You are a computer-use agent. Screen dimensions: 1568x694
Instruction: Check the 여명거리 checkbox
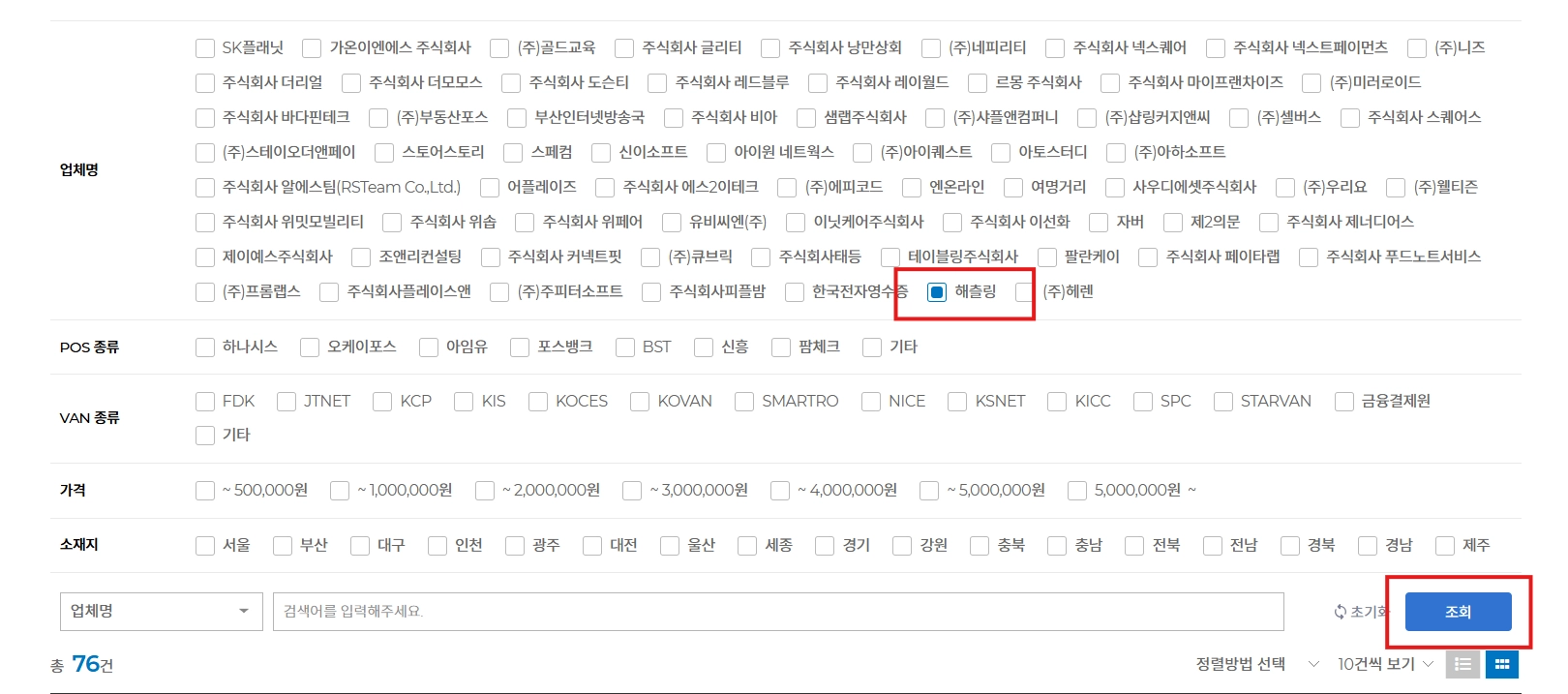click(x=1013, y=187)
